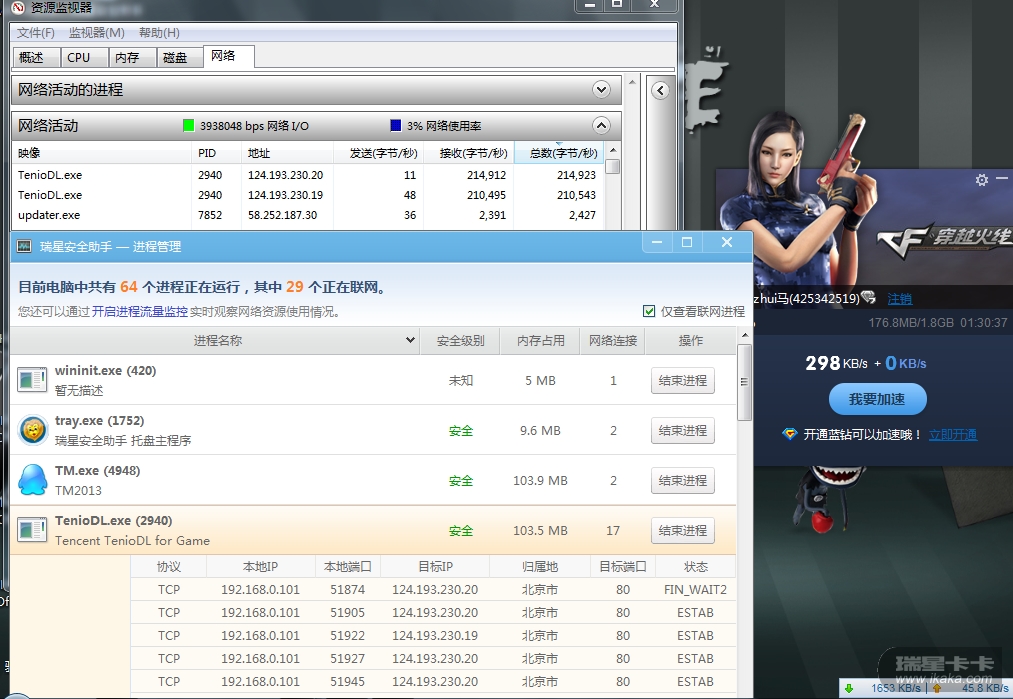This screenshot has height=699, width=1013.
Task: Collapse the side panel with left chevron
Action: (660, 91)
